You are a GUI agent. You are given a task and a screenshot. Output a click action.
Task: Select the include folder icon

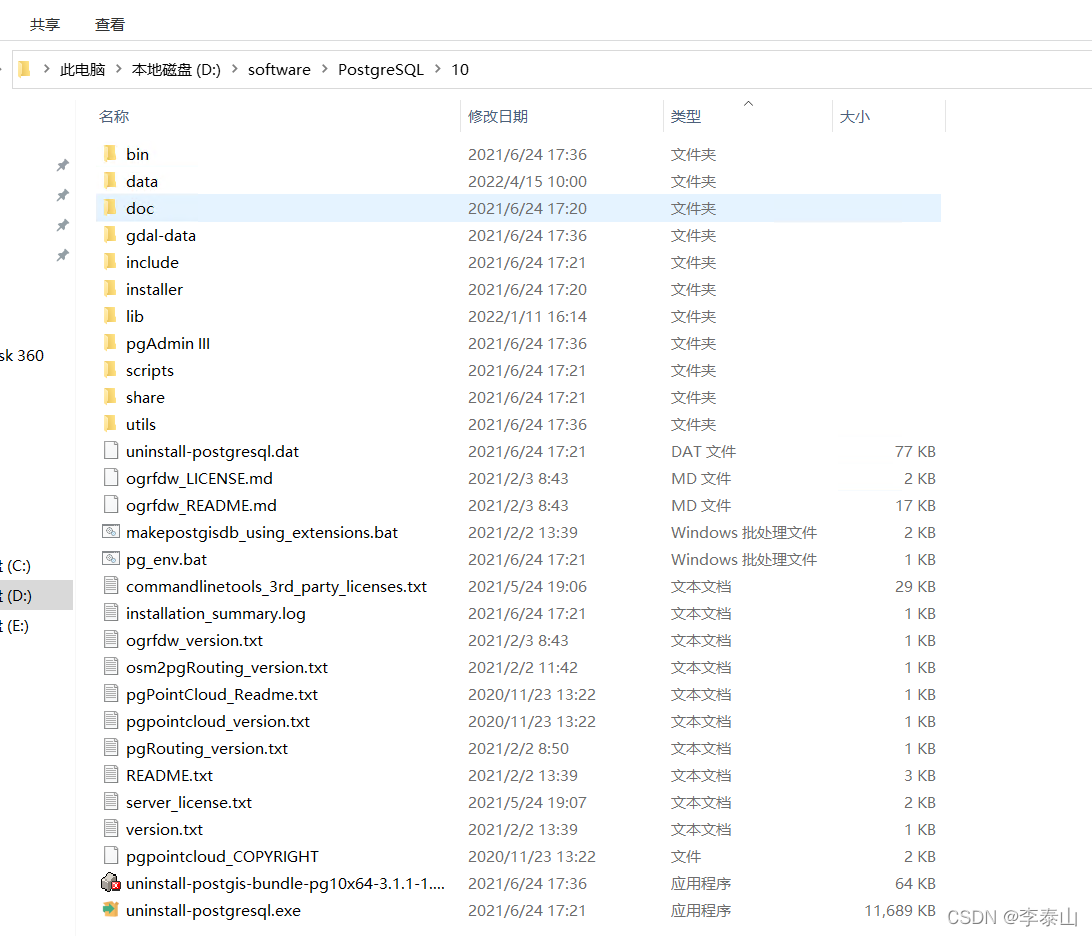click(110, 262)
